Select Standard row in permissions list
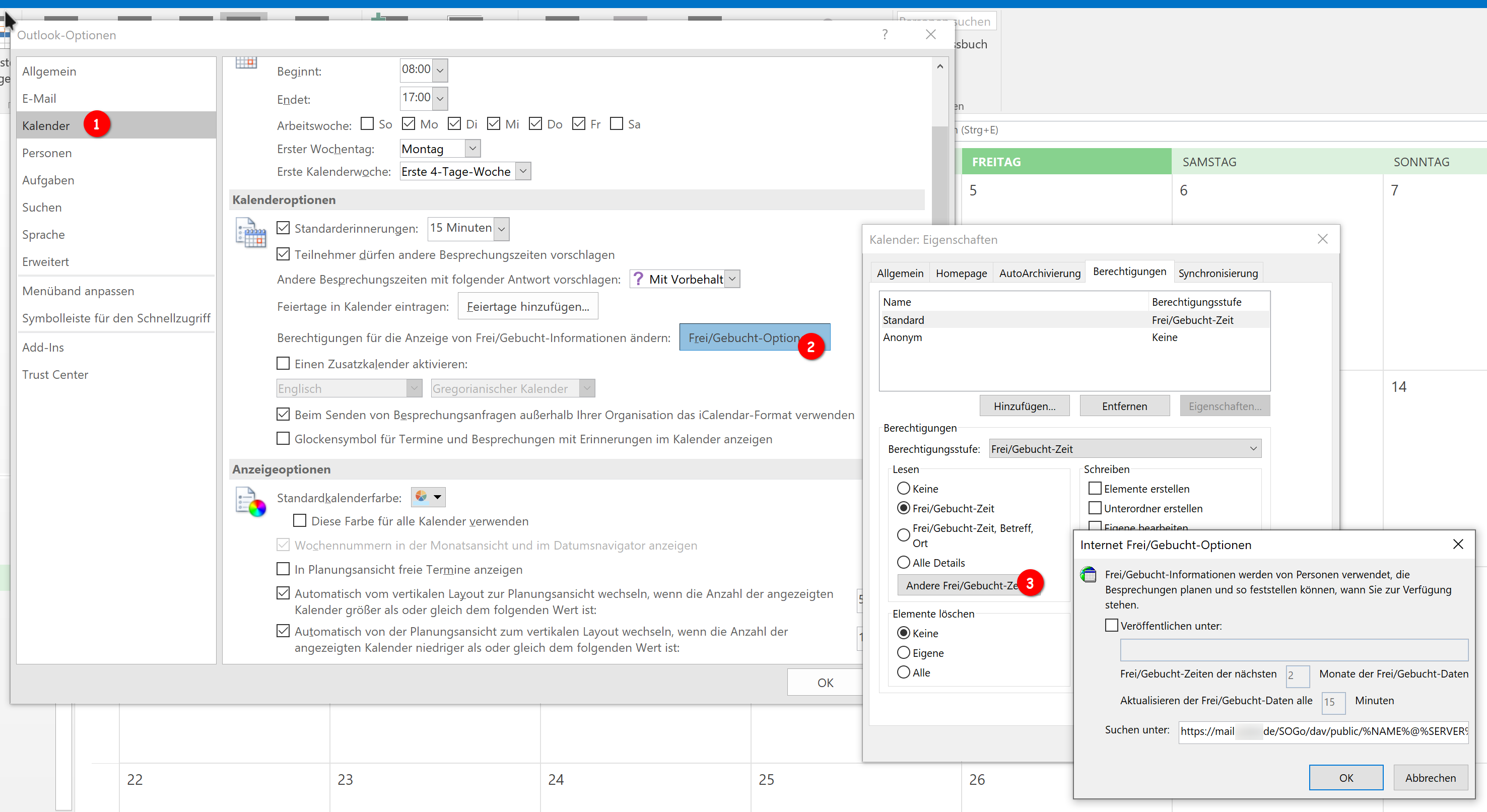The width and height of the screenshot is (1487, 812). pos(1074,320)
